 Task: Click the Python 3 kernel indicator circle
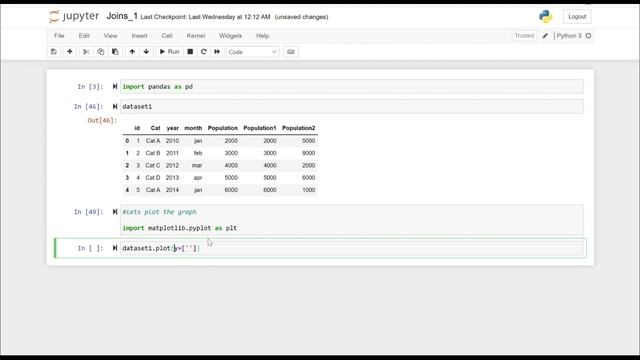pyautogui.click(x=588, y=36)
